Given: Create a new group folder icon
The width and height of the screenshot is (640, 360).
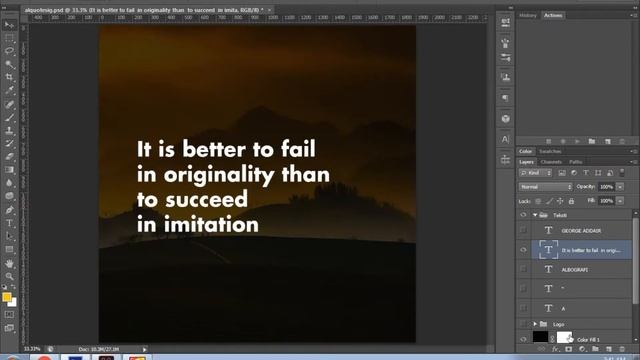Looking at the screenshot, I should (596, 349).
